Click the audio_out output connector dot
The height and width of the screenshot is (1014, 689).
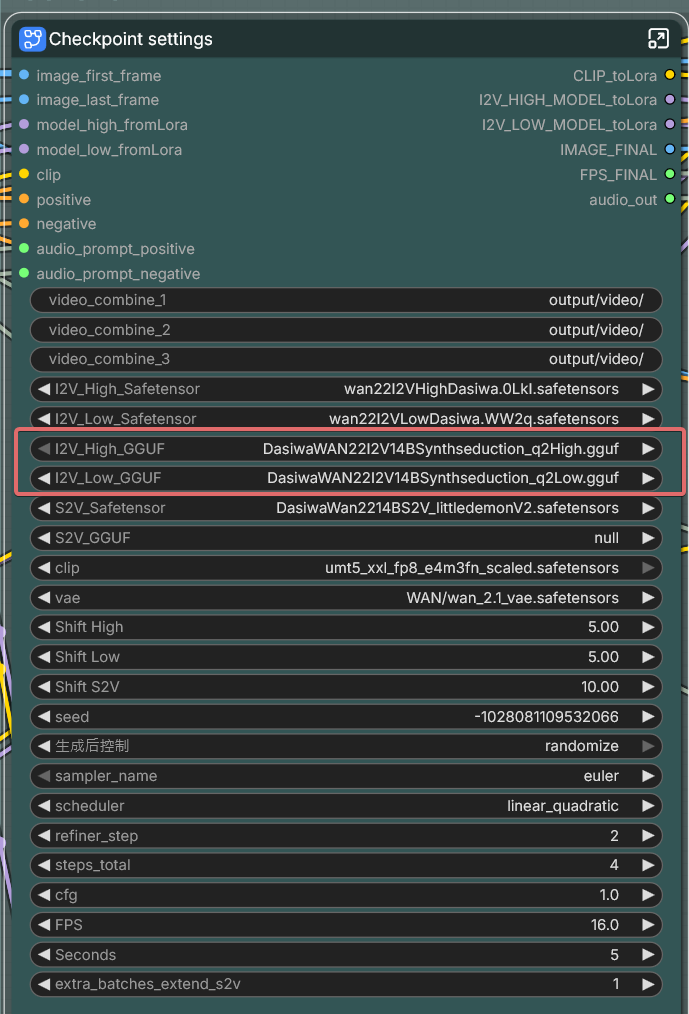pos(669,200)
